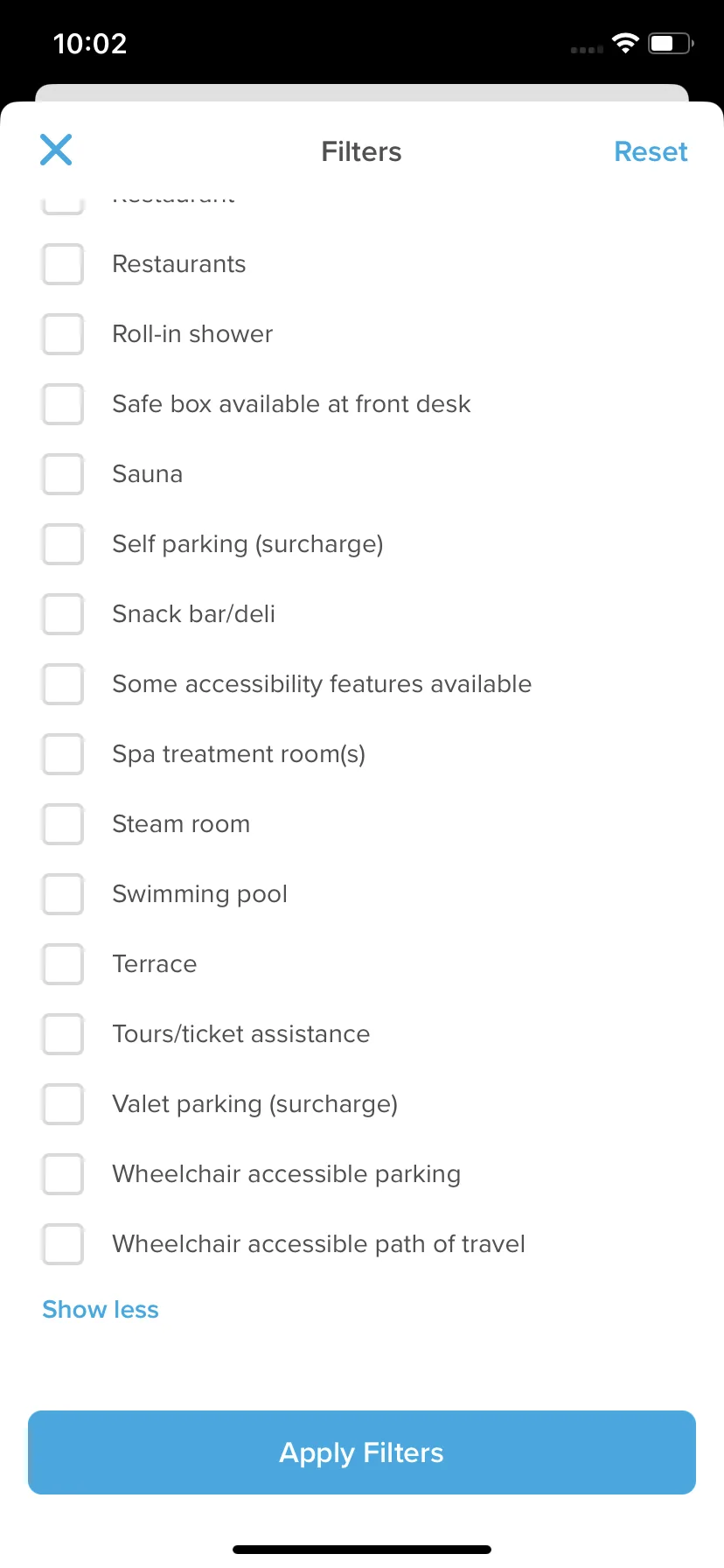Image resolution: width=724 pixels, height=1568 pixels.
Task: Check the Restaurants checkbox
Action: [x=63, y=264]
